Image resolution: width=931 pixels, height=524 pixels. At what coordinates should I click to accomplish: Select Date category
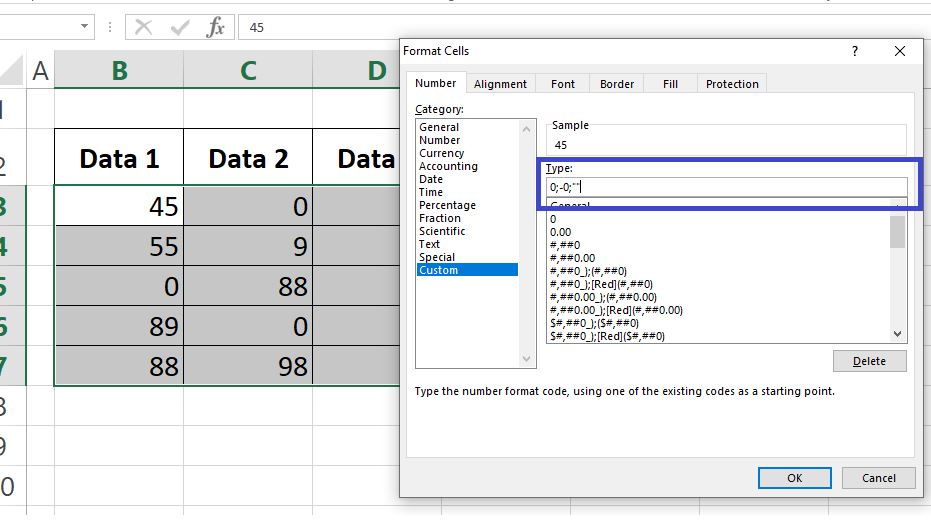click(x=430, y=179)
